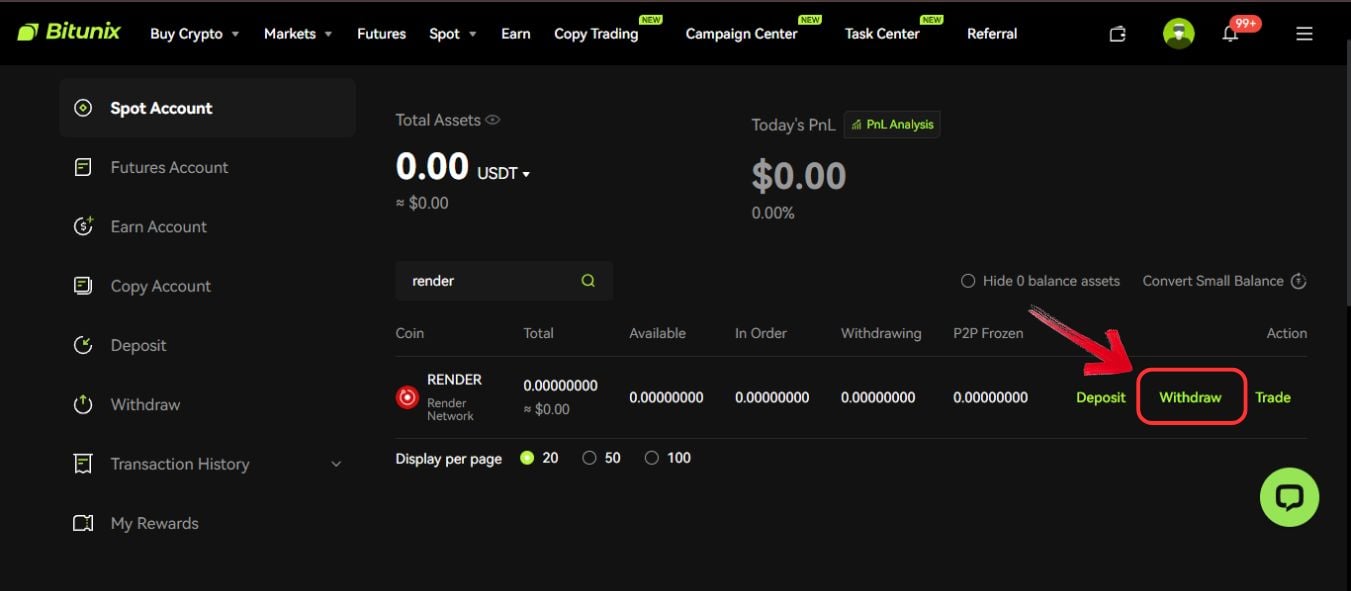The image size is (1351, 591).
Task: Click Trade in the RENDER row
Action: point(1273,397)
